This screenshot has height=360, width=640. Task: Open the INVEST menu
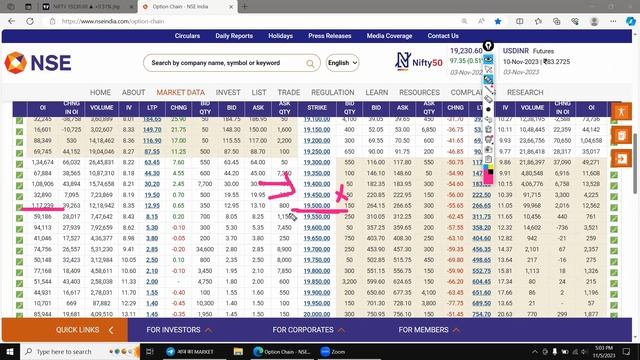coord(228,93)
